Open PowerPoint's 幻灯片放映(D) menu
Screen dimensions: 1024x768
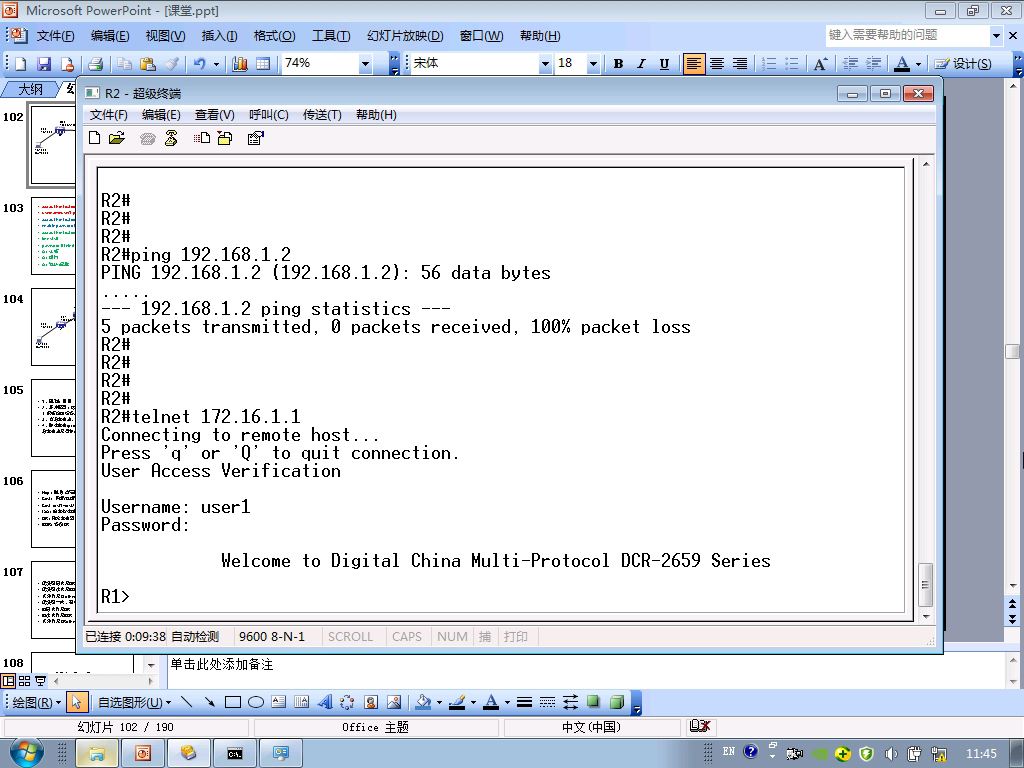click(405, 36)
